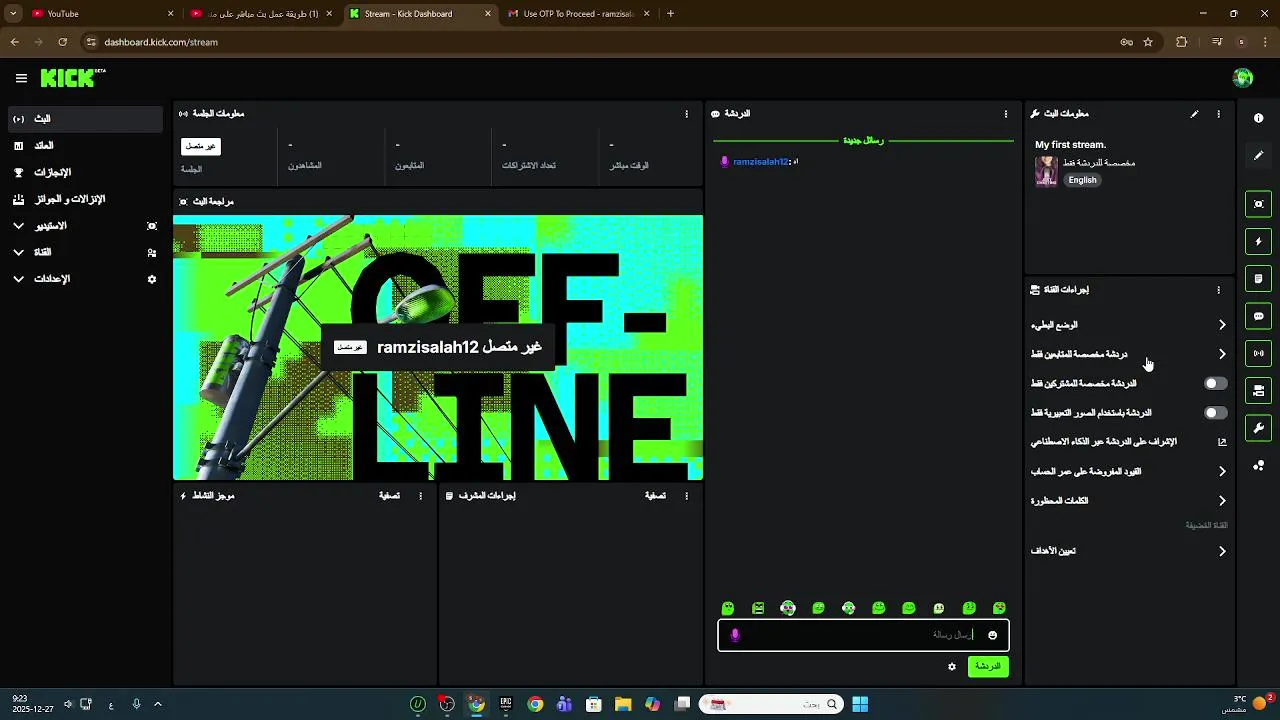Viewport: 1280px width, 720px height.
Task: Open تصفية filter in إجراءات المشرف panel
Action: point(655,496)
